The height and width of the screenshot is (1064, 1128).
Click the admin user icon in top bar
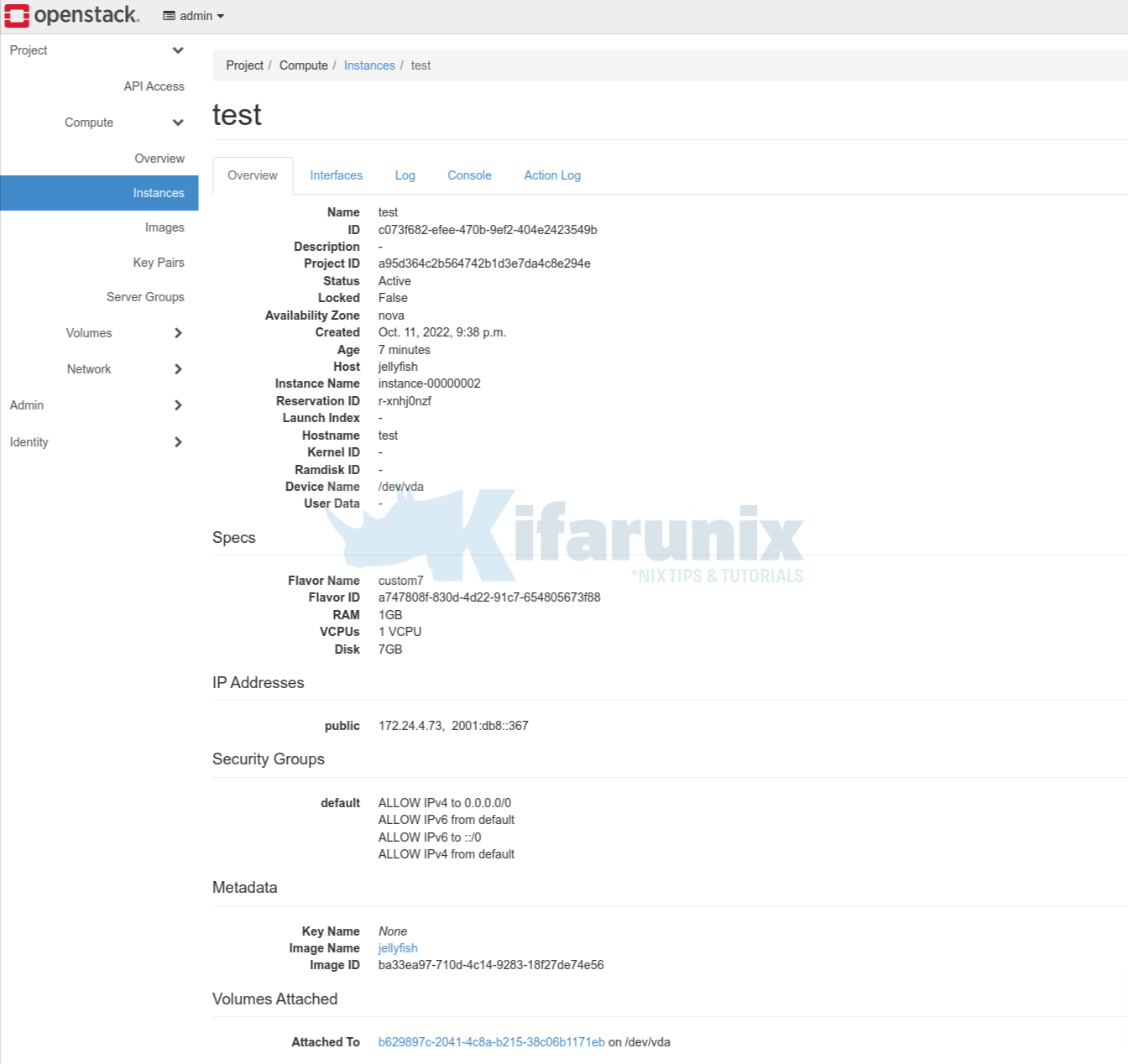[168, 15]
